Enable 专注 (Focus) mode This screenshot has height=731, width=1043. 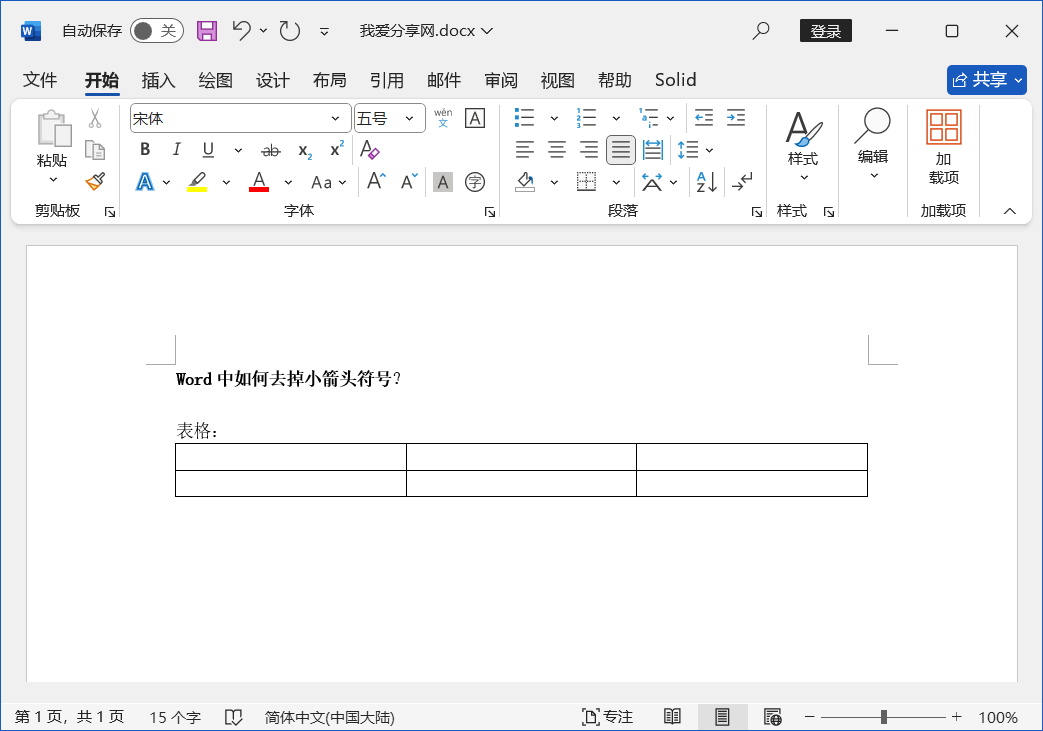coord(607,717)
